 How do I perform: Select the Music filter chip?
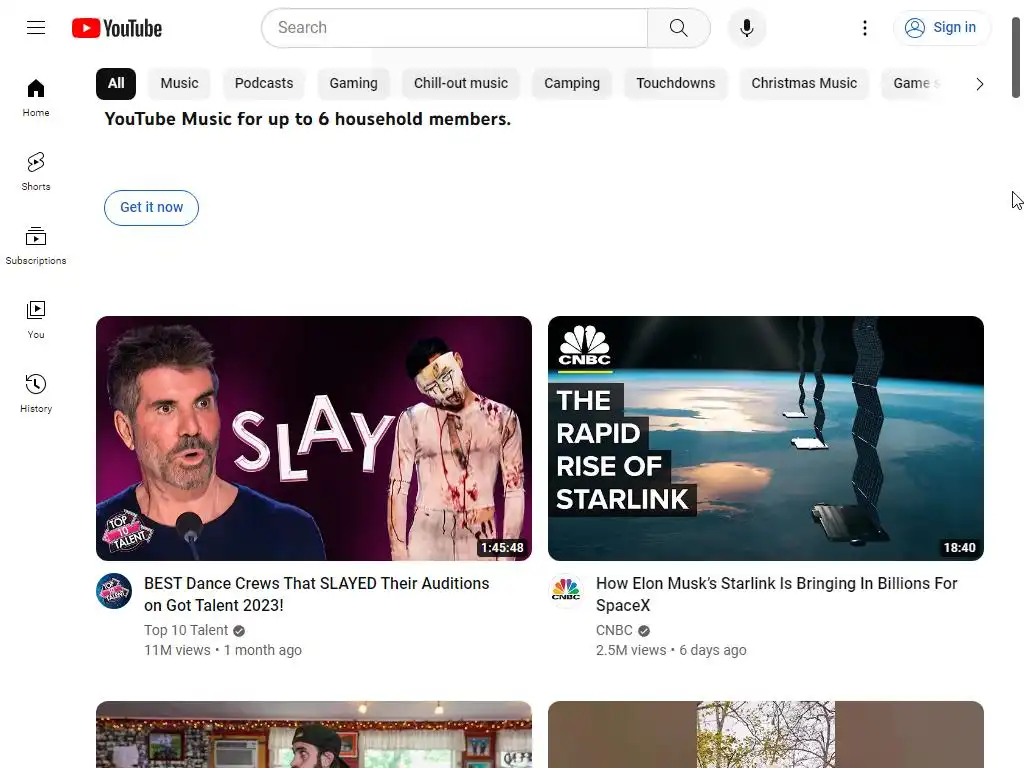(x=180, y=84)
